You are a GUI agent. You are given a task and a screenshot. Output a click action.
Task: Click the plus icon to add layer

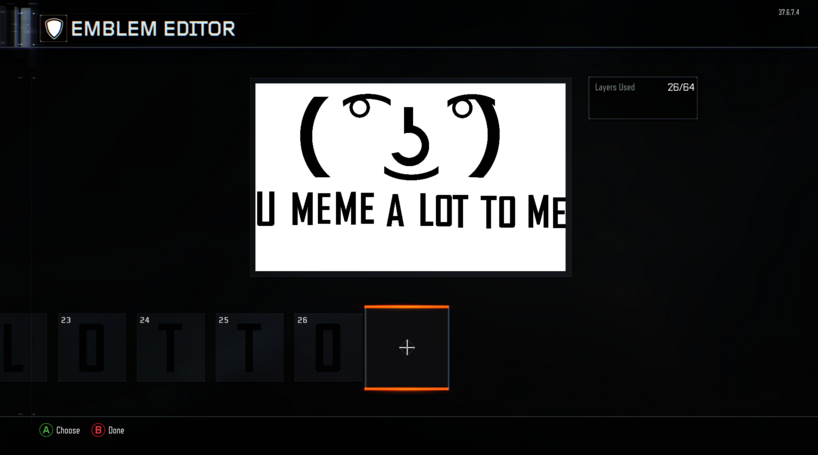(407, 348)
